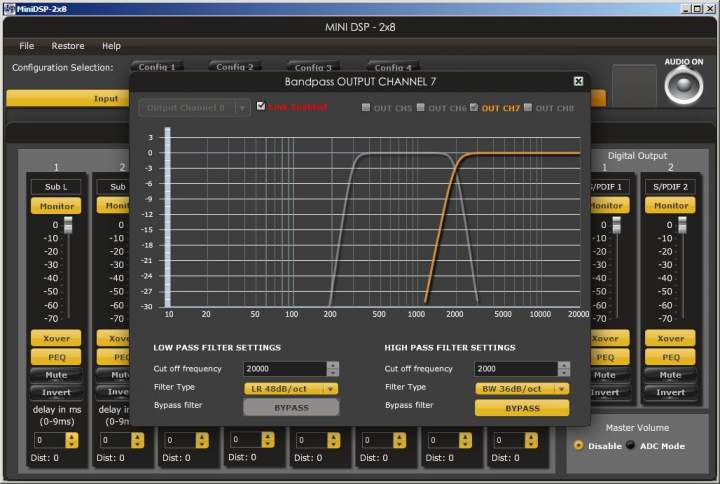720x484 pixels.
Task: Click low pass cut off frequency stepper arrows
Action: pyautogui.click(x=333, y=368)
